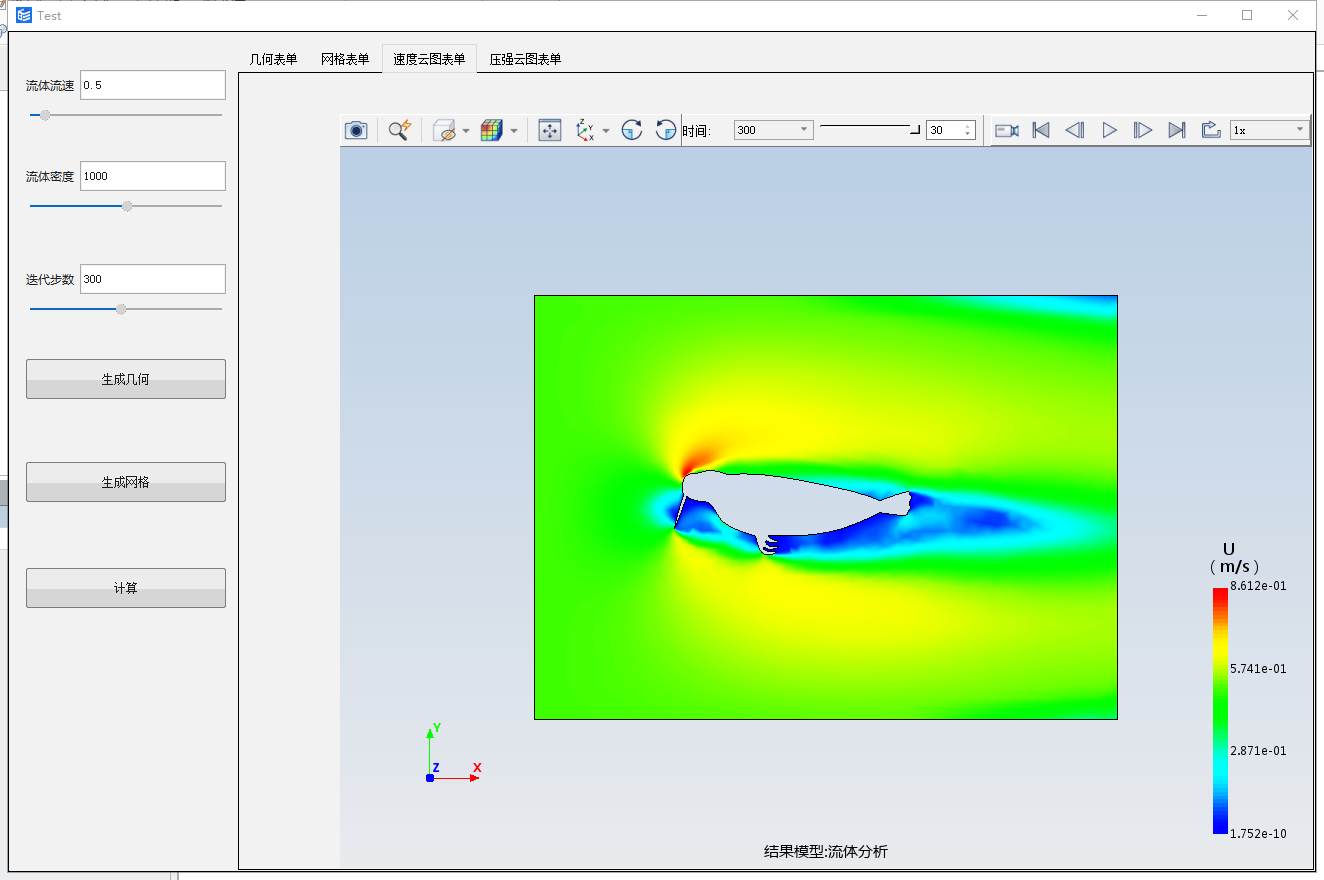The image size is (1324, 880).
Task: Switch to the 网格表单 tab
Action: [345, 59]
